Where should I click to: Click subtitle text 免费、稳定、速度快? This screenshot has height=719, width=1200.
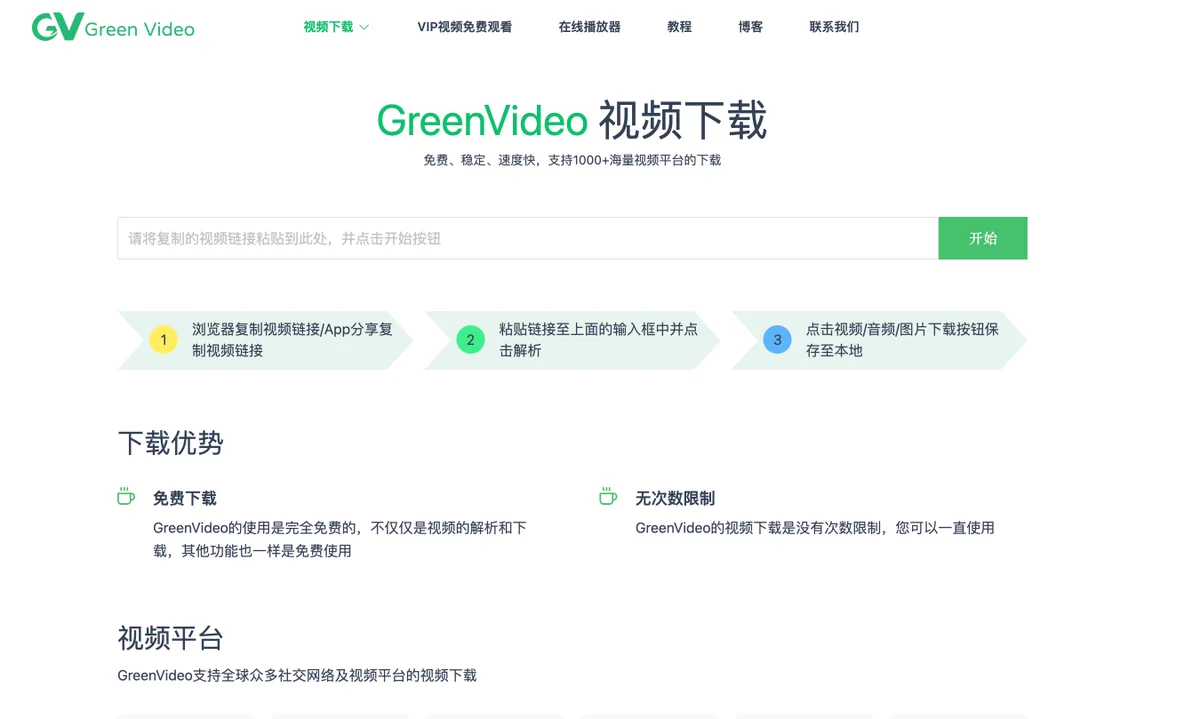click(x=483, y=160)
